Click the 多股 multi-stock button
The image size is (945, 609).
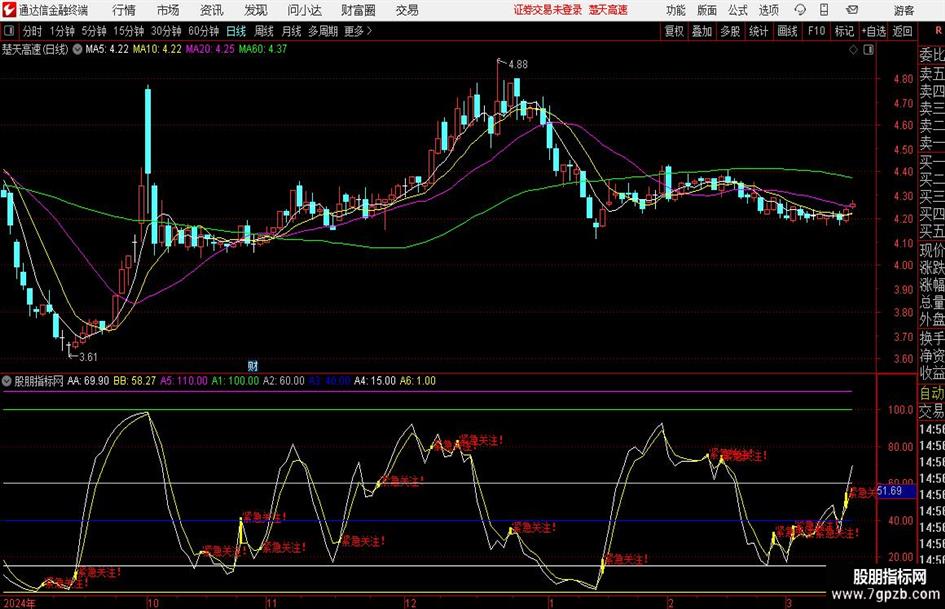pos(730,31)
